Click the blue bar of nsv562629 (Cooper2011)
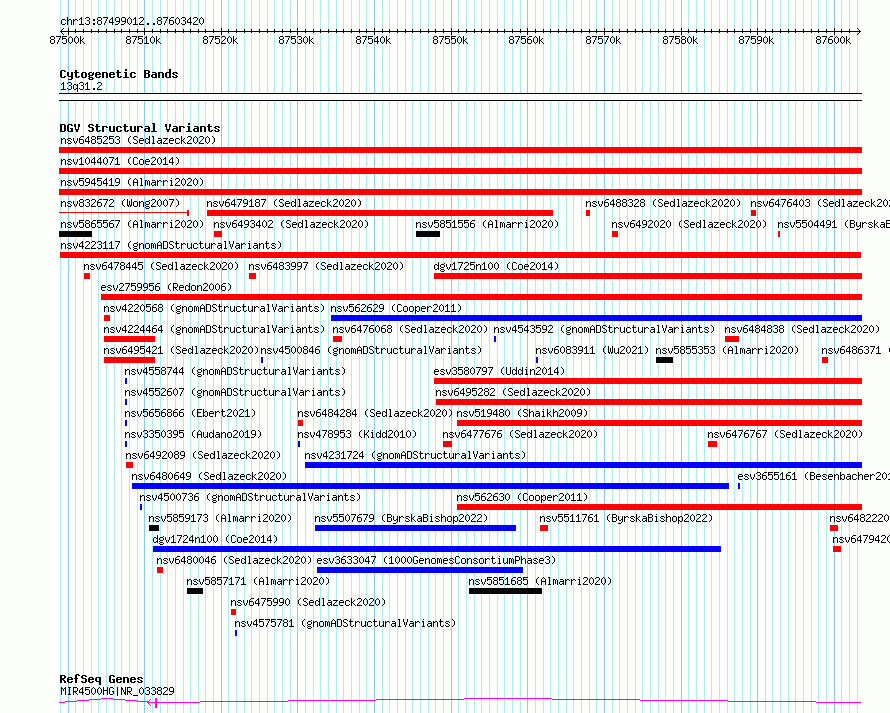The width and height of the screenshot is (890, 713). (597, 318)
